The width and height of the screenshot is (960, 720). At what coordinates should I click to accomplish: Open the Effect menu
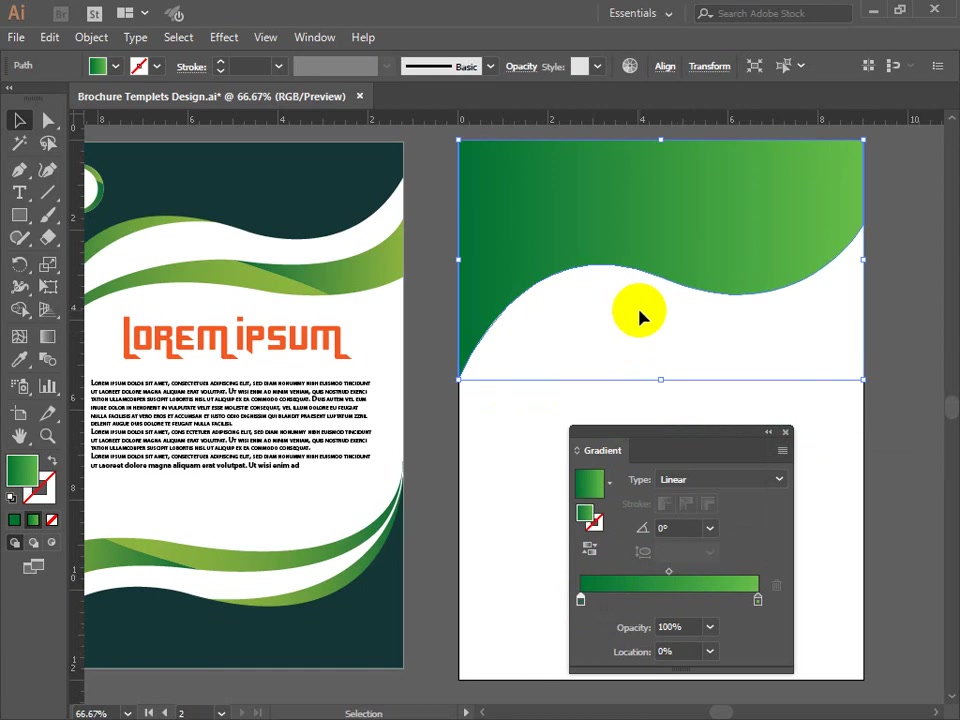click(x=224, y=37)
